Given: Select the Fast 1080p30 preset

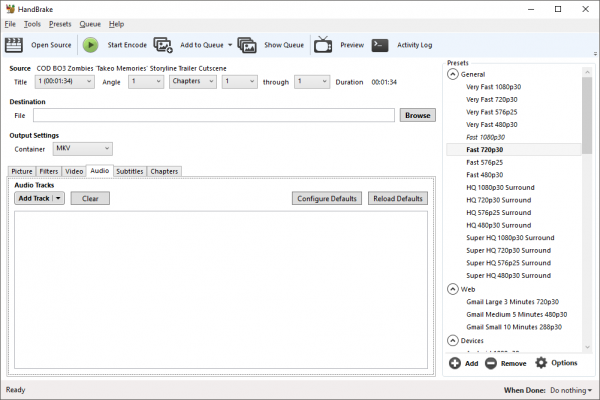Looking at the screenshot, I should [486, 137].
